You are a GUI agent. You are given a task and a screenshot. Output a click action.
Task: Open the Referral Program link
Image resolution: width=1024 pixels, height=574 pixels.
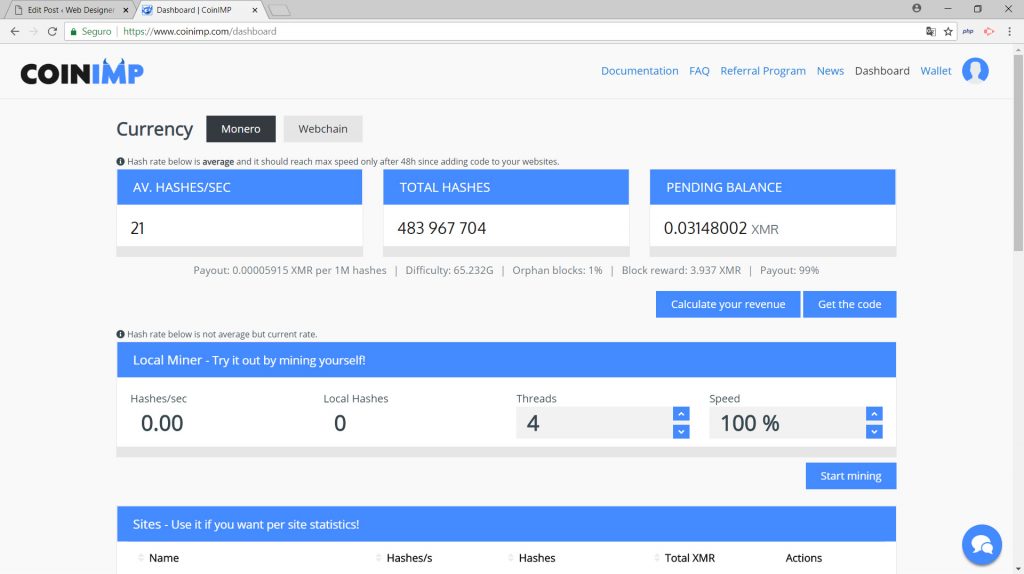point(763,71)
